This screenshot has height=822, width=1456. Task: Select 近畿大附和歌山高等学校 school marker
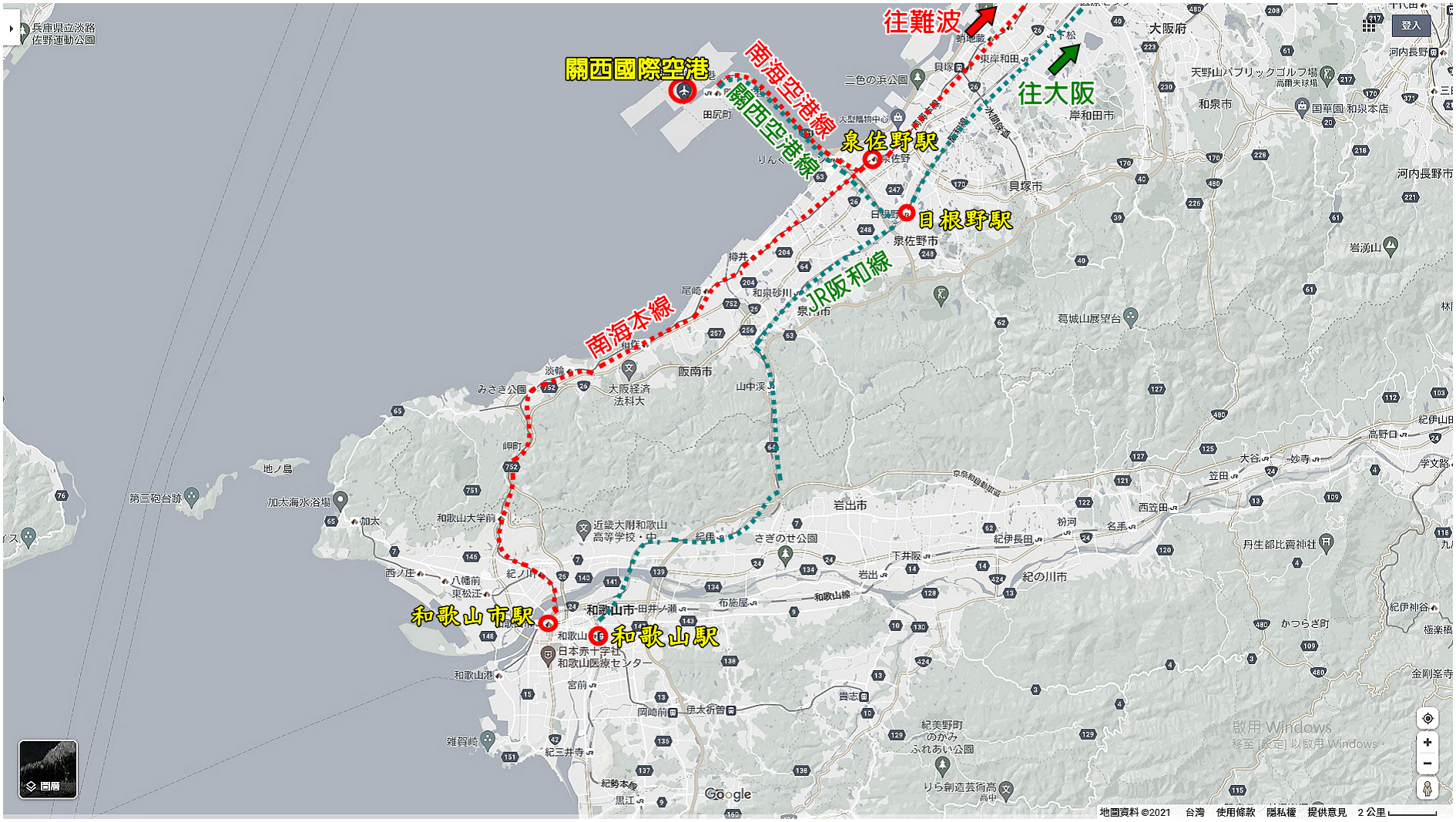coord(583,528)
